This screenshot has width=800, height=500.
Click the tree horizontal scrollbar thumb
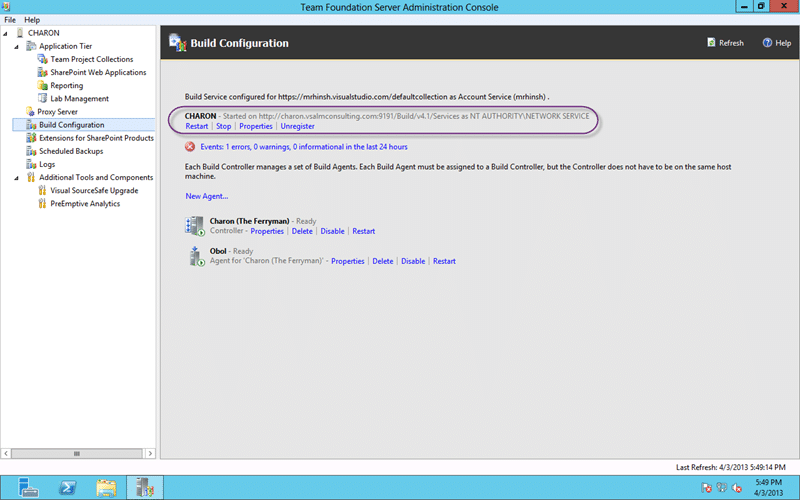tap(77, 454)
